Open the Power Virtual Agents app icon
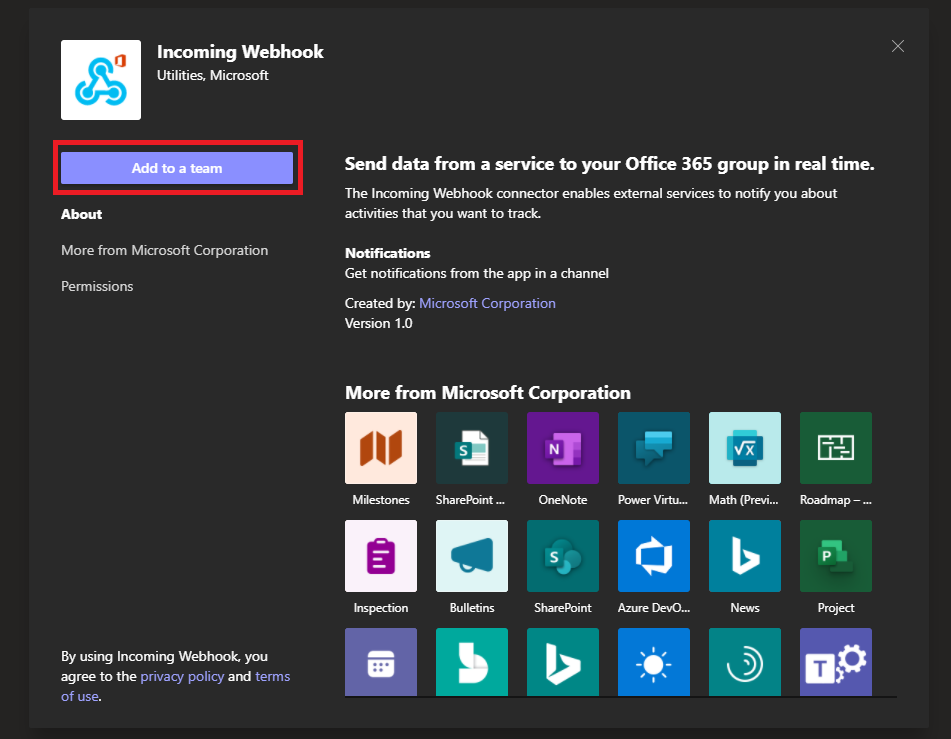 [x=654, y=448]
